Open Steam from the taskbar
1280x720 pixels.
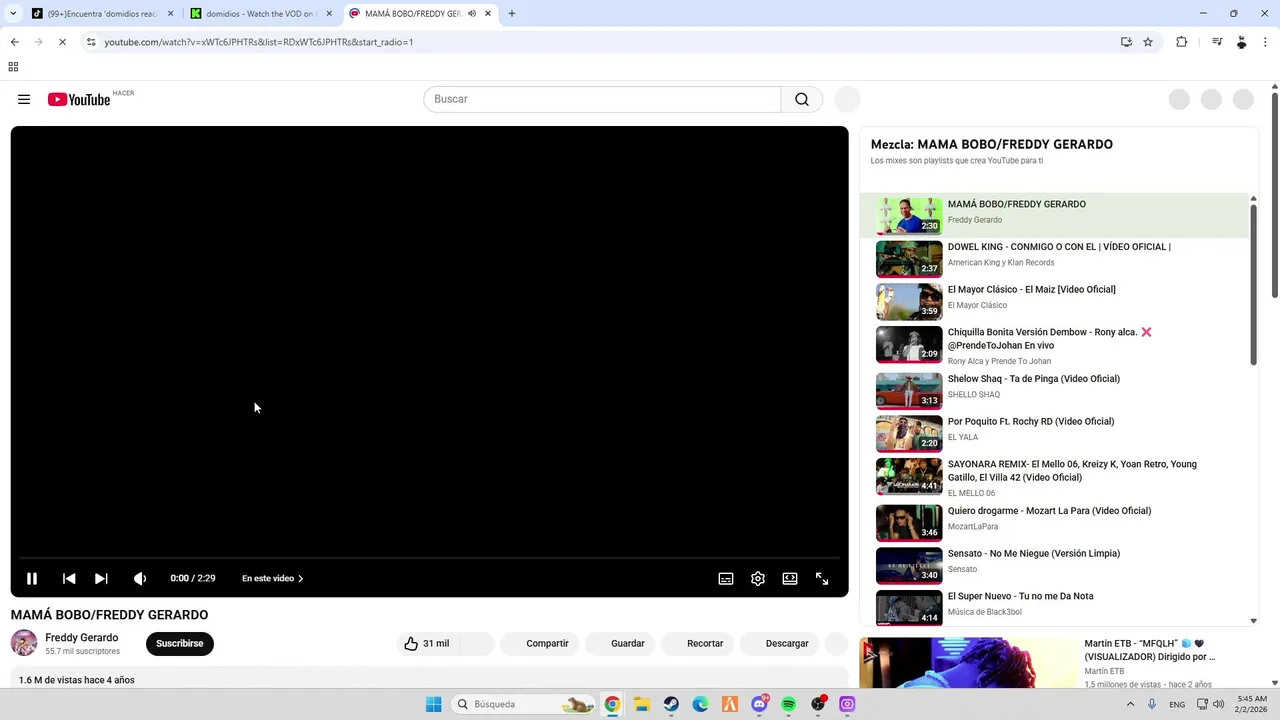[x=671, y=704]
